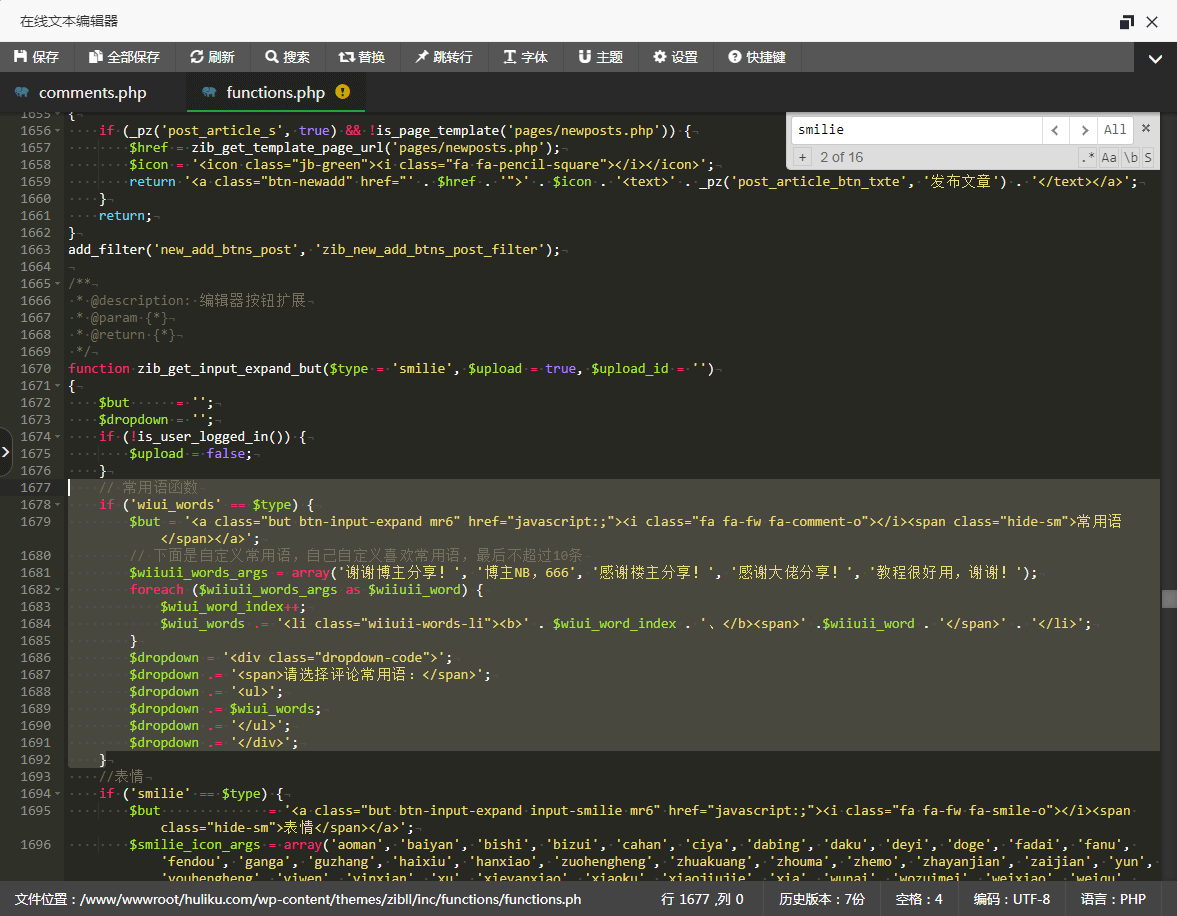The height and width of the screenshot is (916, 1177).
Task: Click All to select every match
Action: click(x=1115, y=129)
